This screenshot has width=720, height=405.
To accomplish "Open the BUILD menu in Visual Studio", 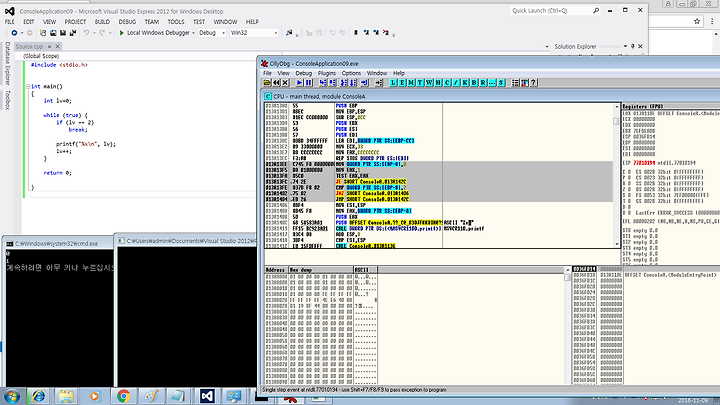I will (x=102, y=22).
